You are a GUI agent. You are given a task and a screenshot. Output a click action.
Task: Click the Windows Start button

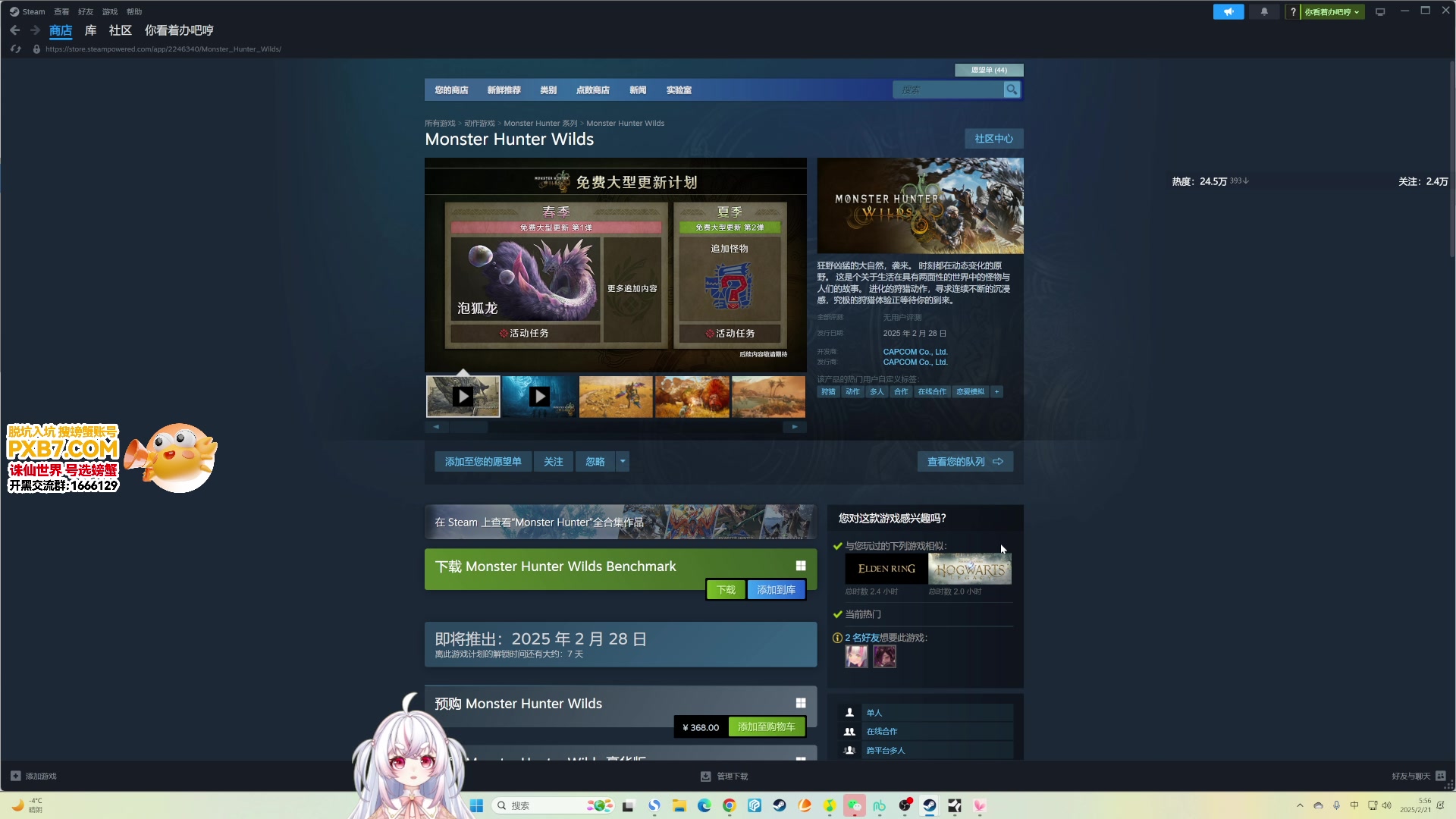pos(476,805)
